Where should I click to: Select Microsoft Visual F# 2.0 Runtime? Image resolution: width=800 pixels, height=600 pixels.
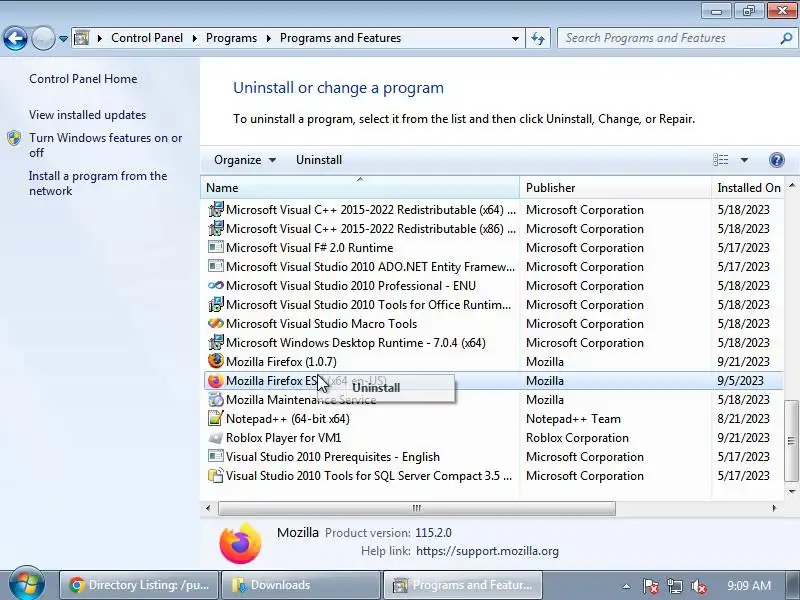click(x=310, y=247)
